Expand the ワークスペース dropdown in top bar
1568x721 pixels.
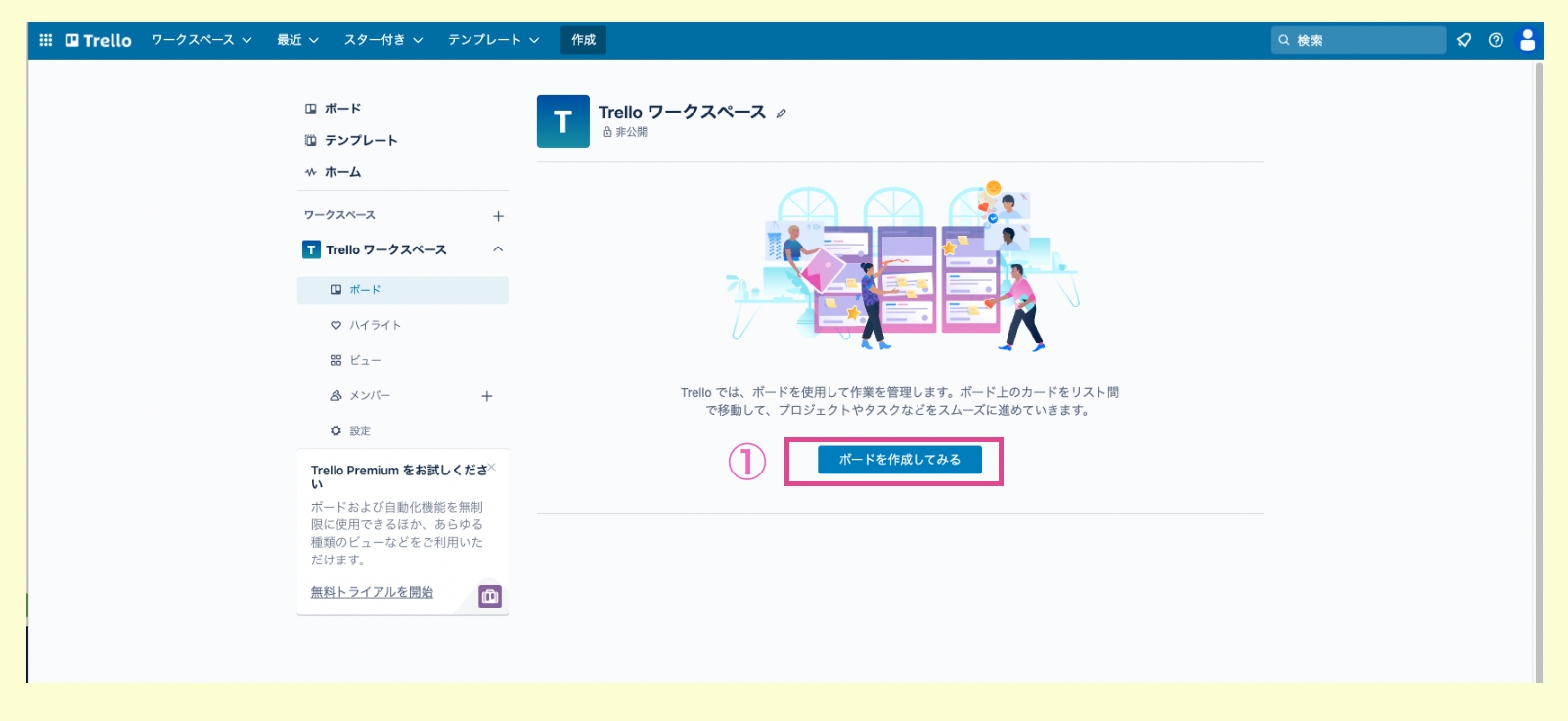tap(202, 40)
